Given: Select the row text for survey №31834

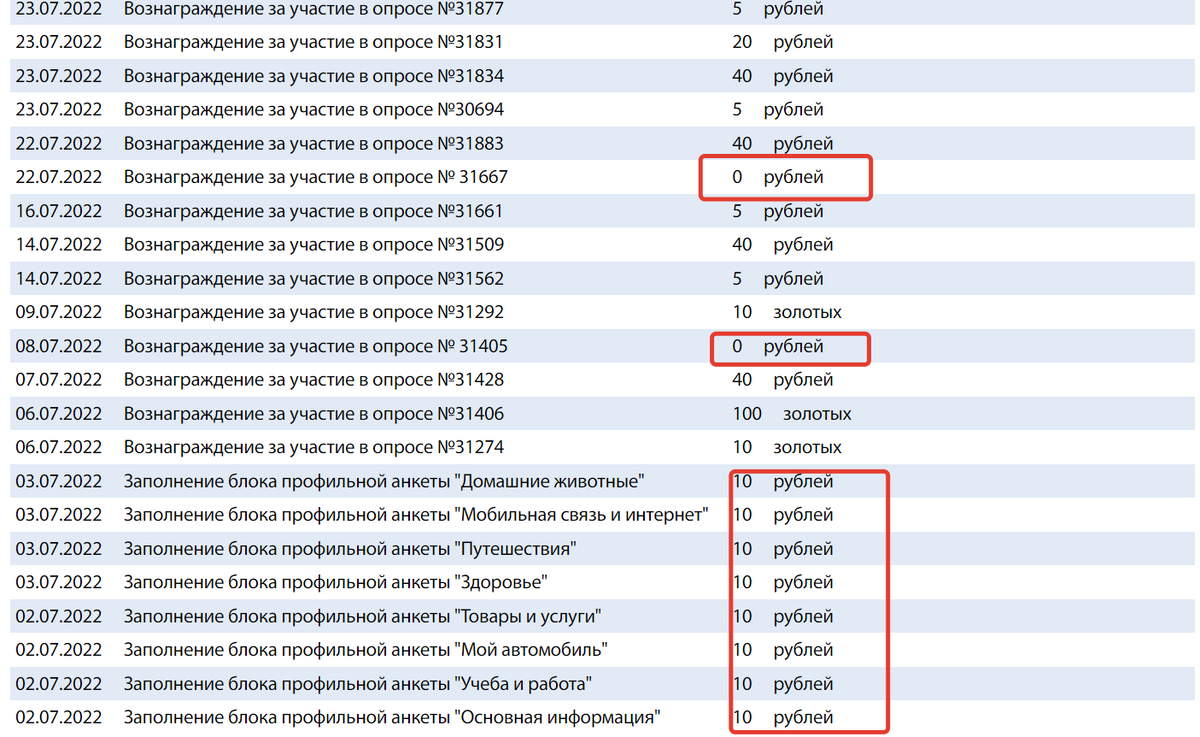Looking at the screenshot, I should tap(313, 76).
